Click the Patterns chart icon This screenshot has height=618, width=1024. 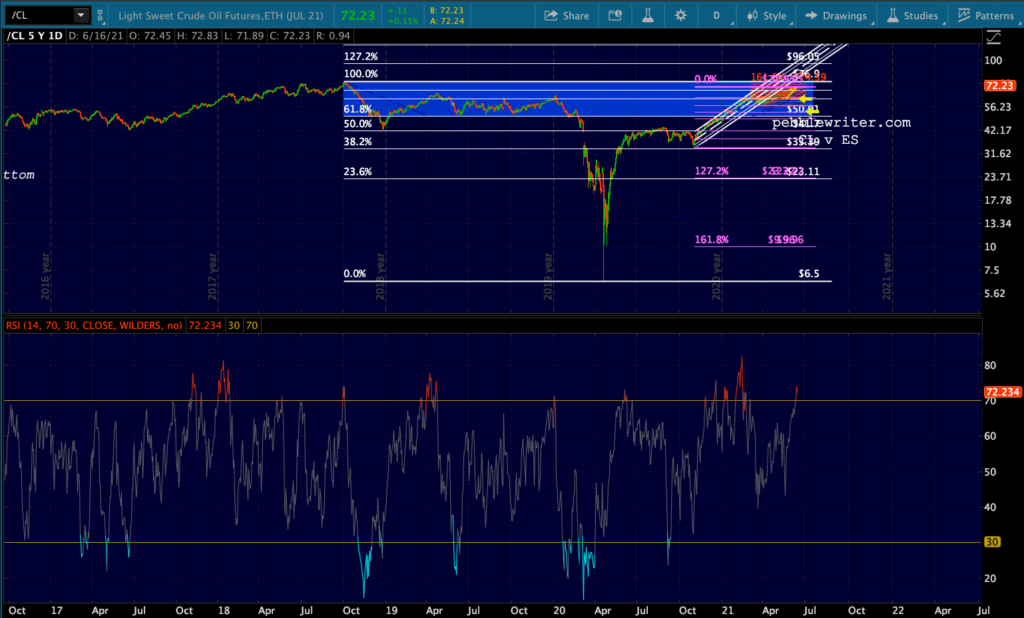point(964,15)
